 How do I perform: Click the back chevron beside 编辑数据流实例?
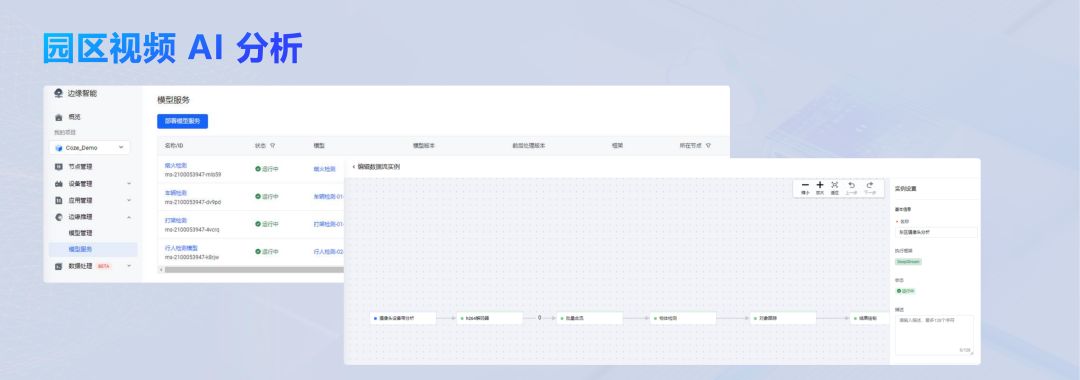tap(353, 167)
